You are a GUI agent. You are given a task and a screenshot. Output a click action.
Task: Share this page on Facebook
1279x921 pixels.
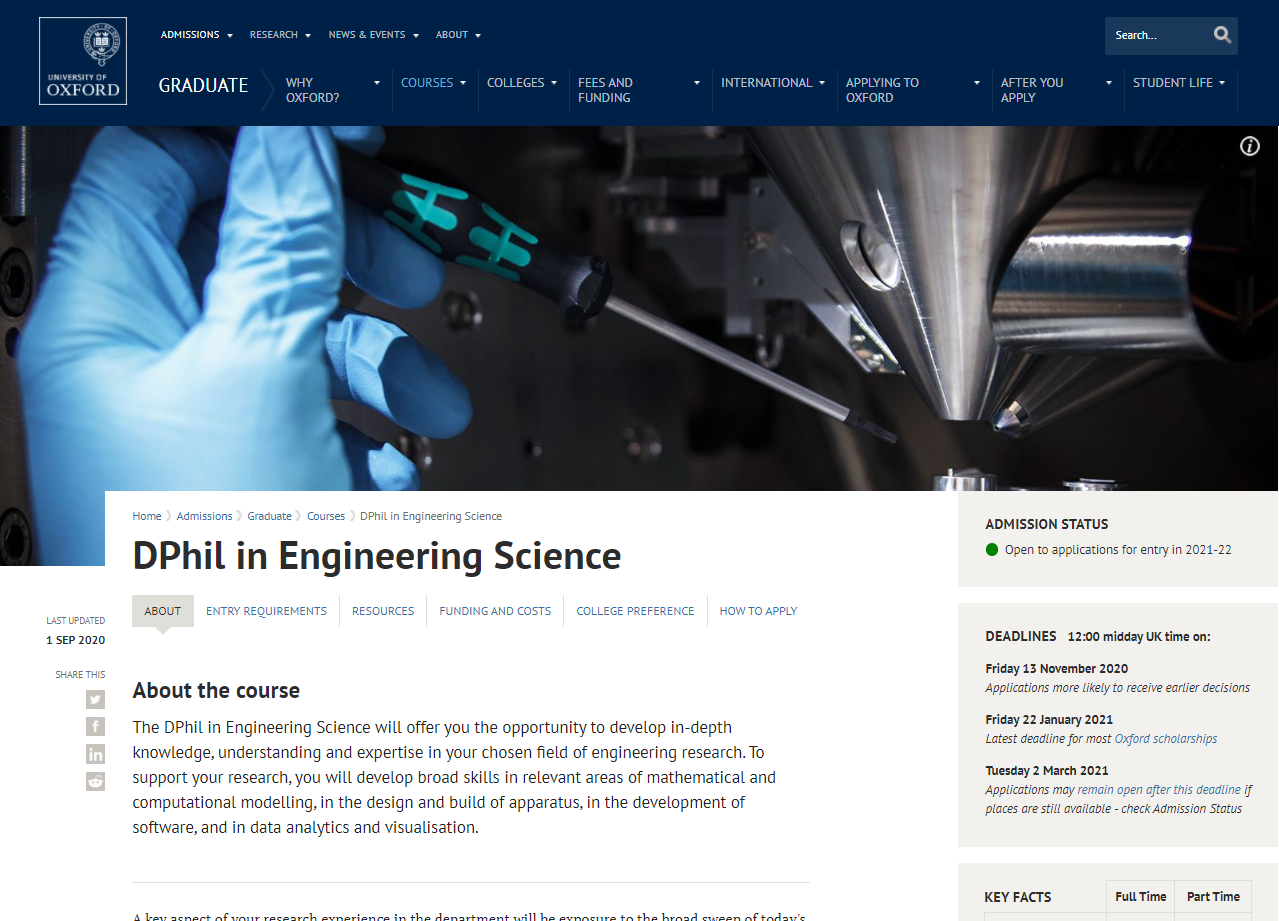[95, 727]
